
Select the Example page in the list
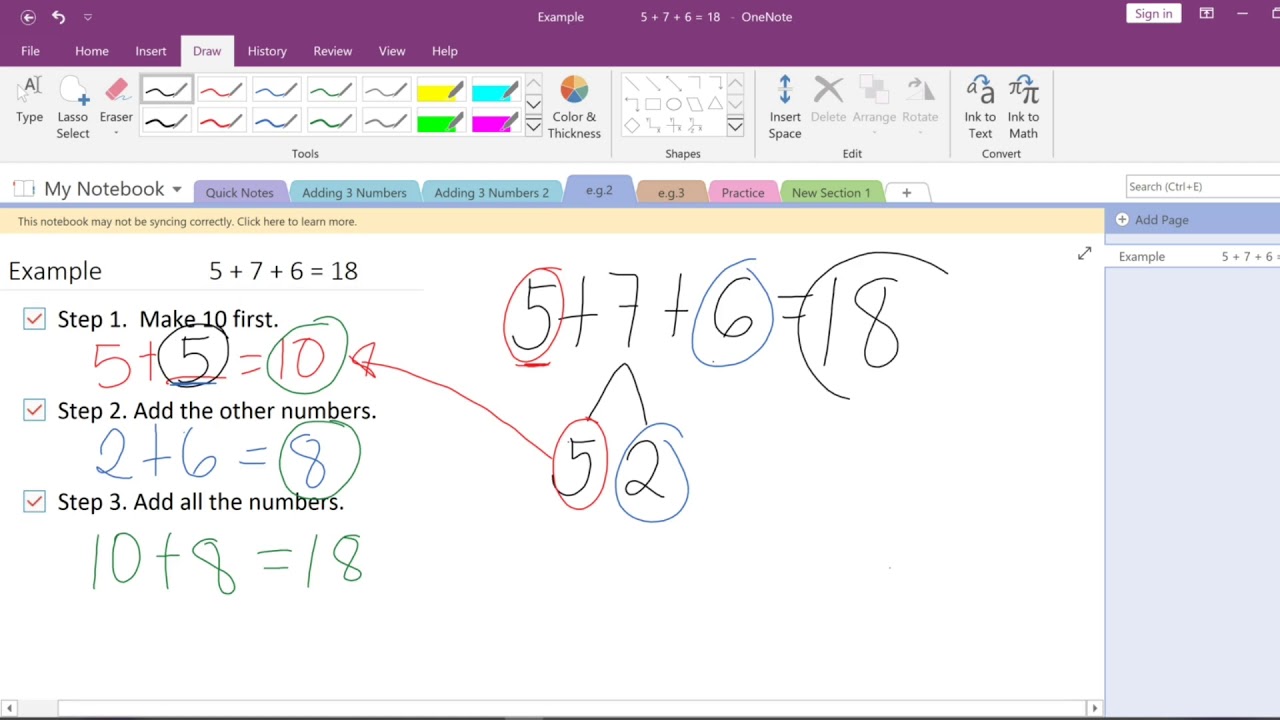pyautogui.click(x=1193, y=257)
